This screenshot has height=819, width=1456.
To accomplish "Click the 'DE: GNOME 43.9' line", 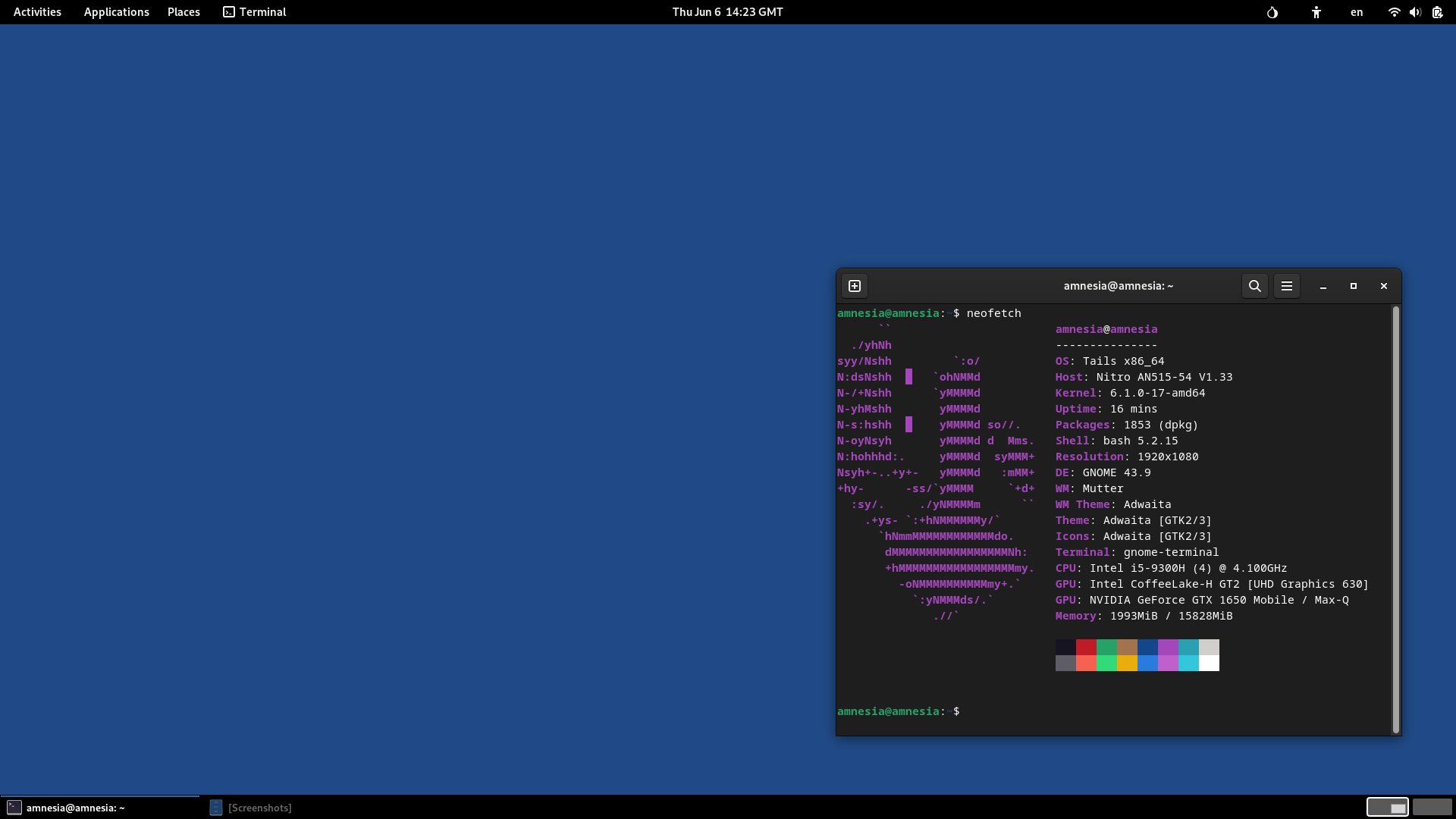I will [1103, 472].
